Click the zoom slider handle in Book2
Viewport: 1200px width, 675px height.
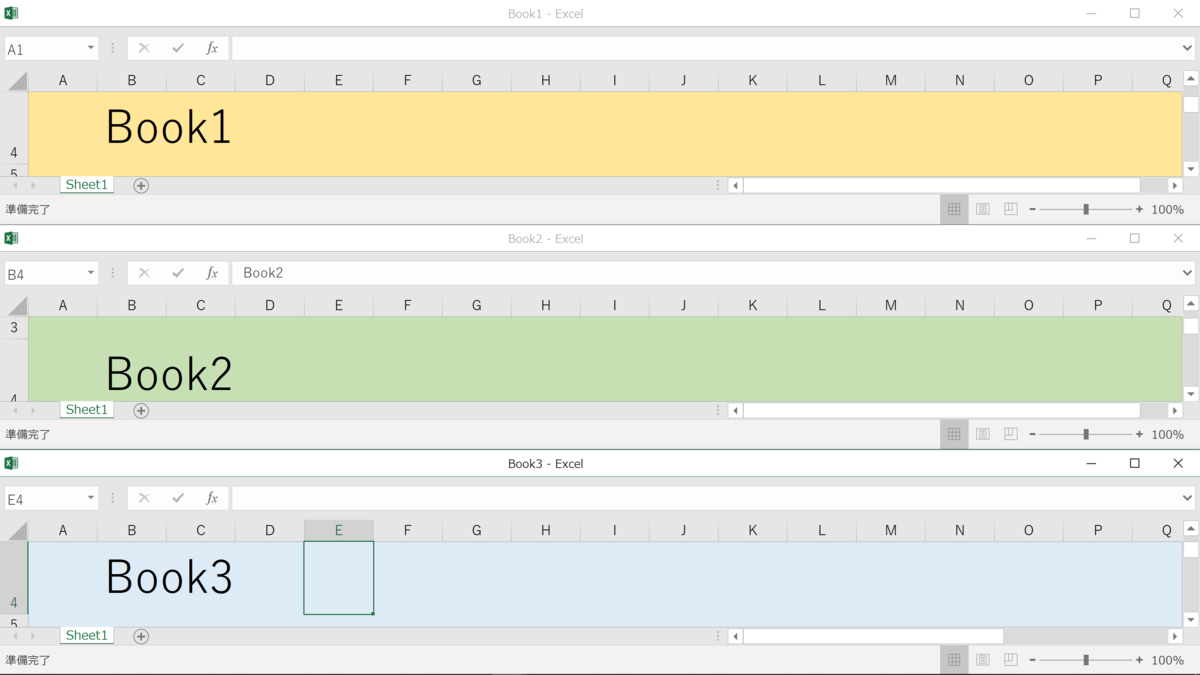point(1086,434)
